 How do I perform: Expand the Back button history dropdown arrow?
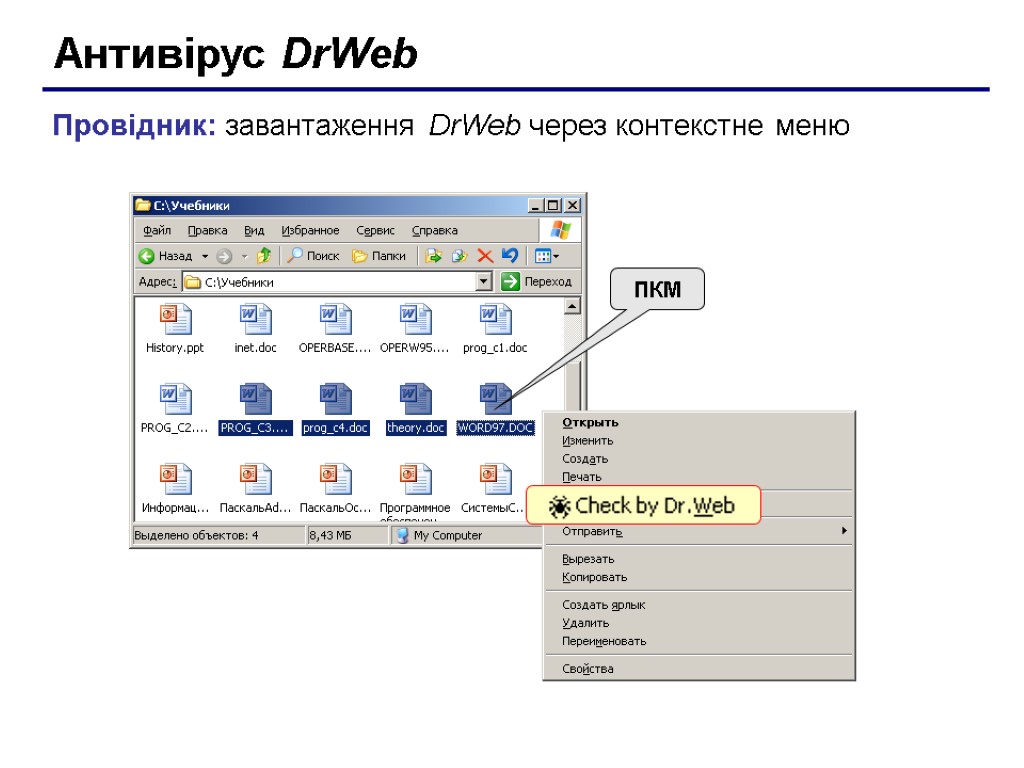[204, 256]
